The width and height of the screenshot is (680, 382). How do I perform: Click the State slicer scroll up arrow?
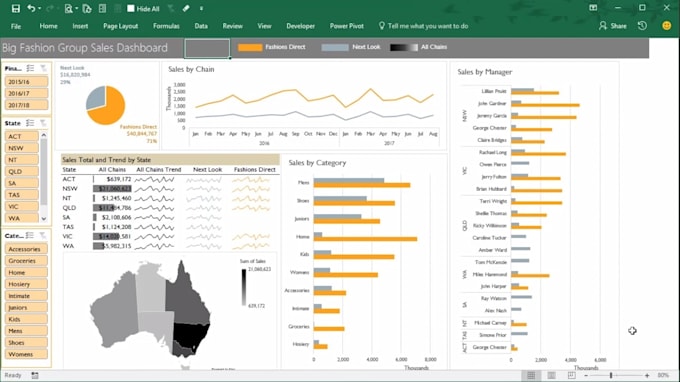[x=44, y=135]
